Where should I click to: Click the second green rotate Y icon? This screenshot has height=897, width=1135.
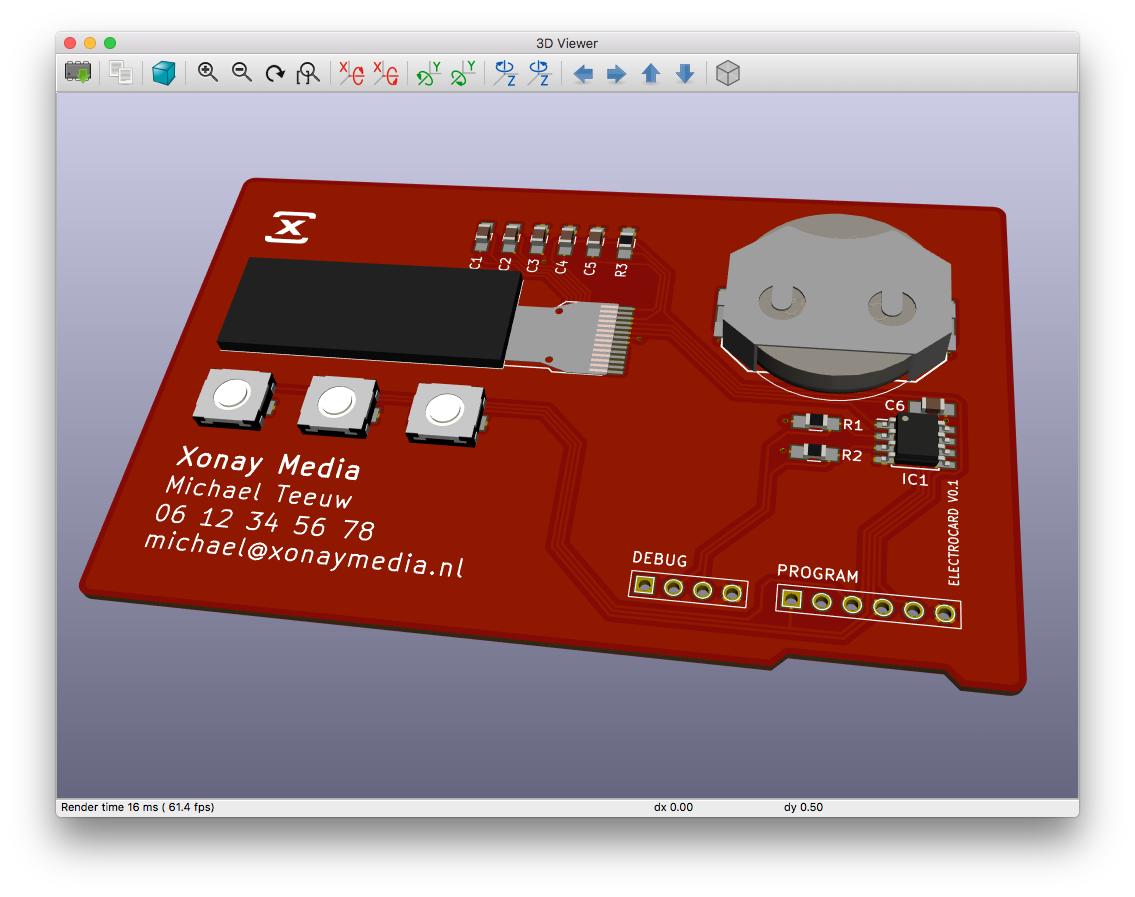tap(462, 73)
